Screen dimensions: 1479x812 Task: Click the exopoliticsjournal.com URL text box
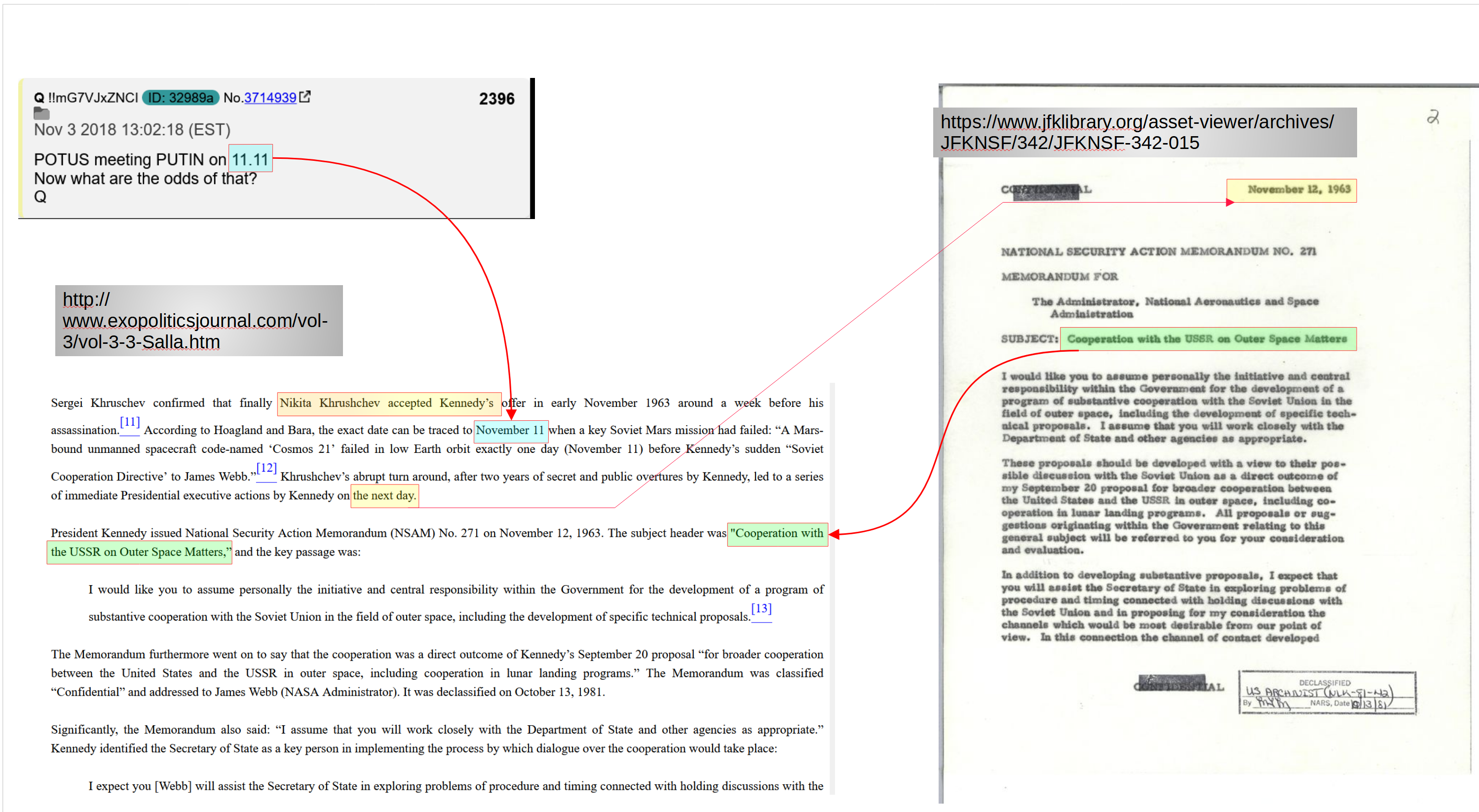(x=199, y=320)
